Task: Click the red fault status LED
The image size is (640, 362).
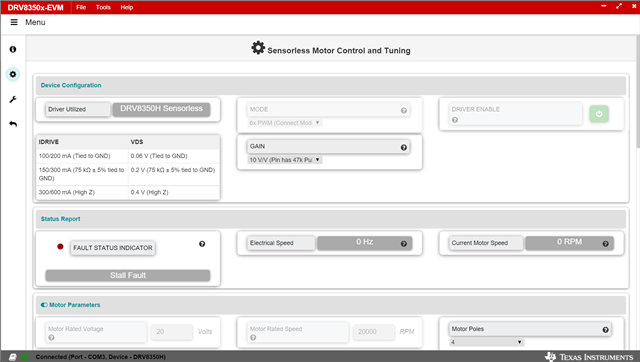Action: (x=60, y=247)
